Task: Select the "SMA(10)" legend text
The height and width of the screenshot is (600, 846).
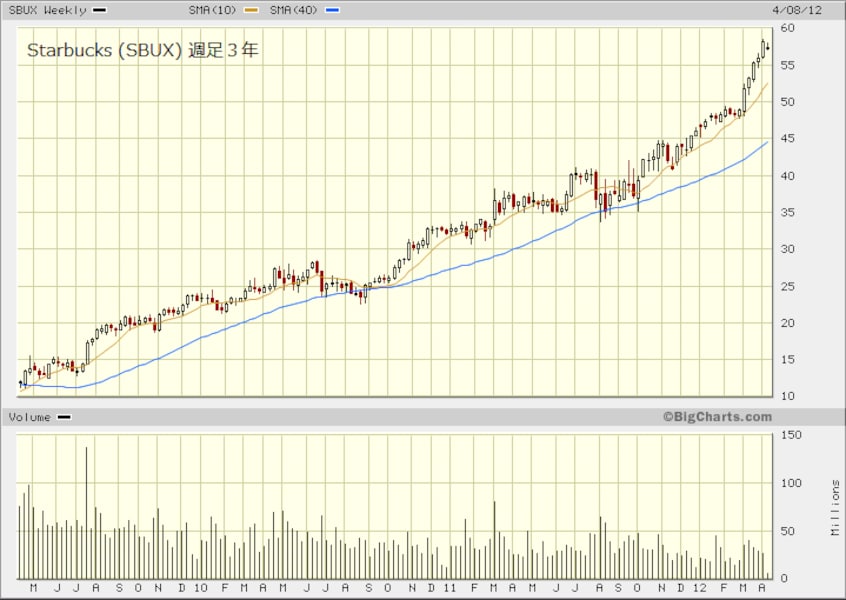Action: (x=212, y=10)
